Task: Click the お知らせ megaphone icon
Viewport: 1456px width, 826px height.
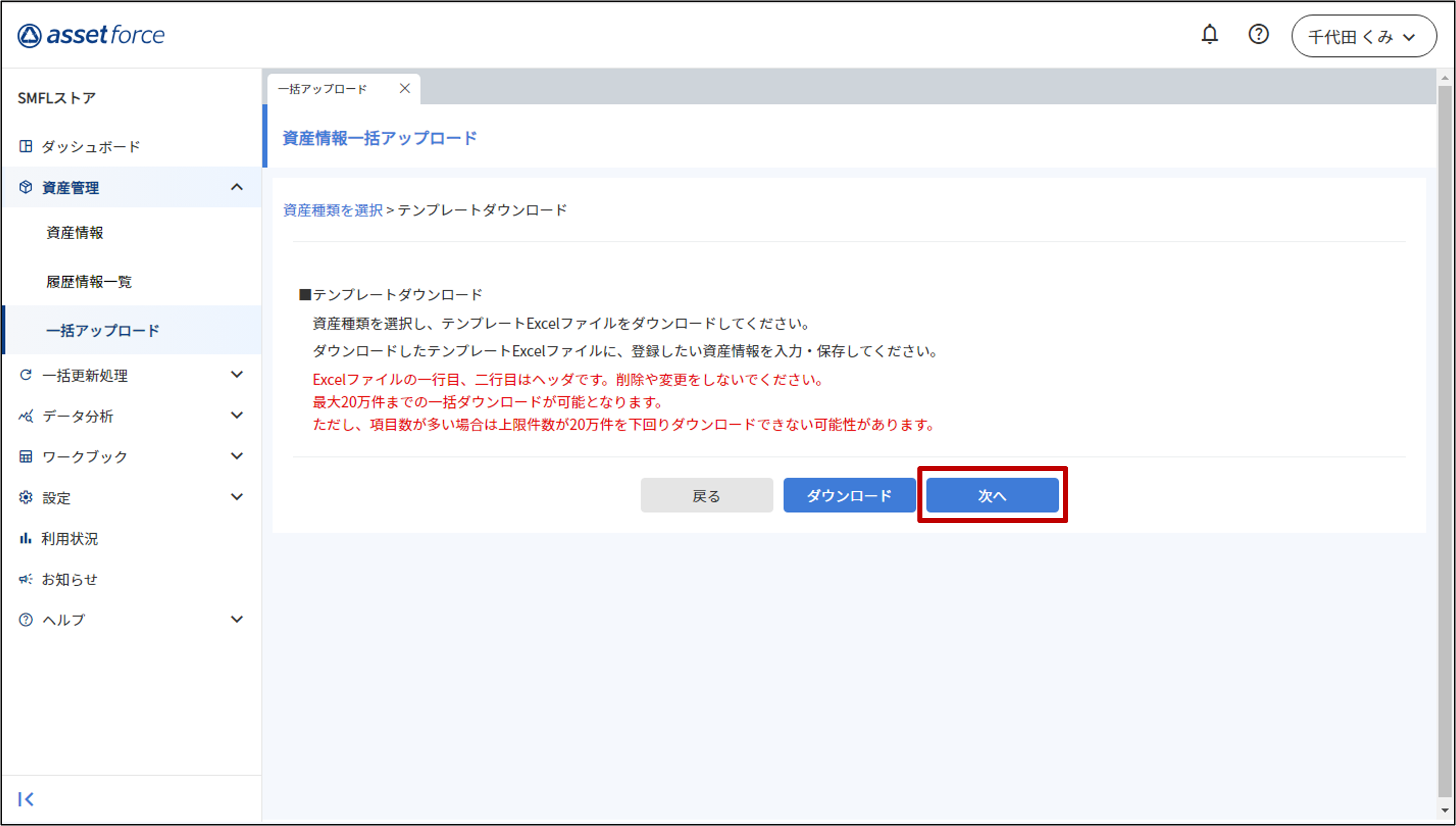Action: (26, 579)
